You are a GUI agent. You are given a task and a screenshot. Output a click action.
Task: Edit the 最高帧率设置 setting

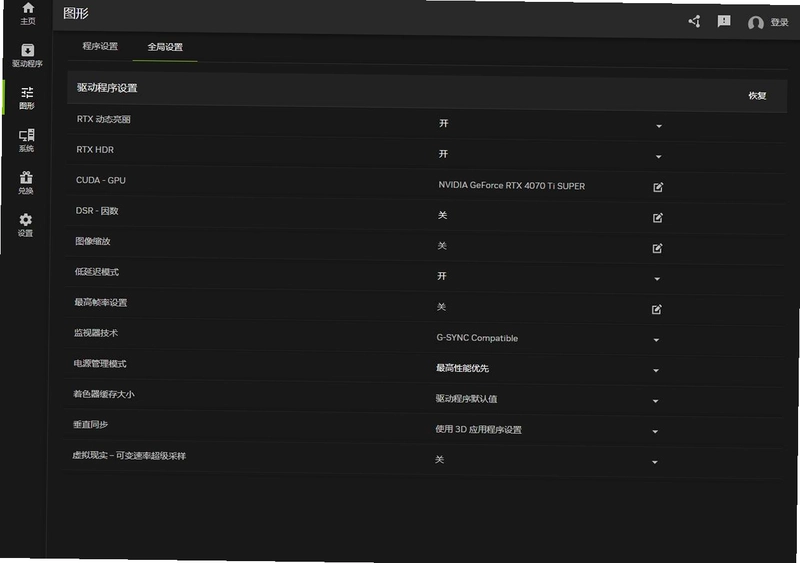[657, 309]
